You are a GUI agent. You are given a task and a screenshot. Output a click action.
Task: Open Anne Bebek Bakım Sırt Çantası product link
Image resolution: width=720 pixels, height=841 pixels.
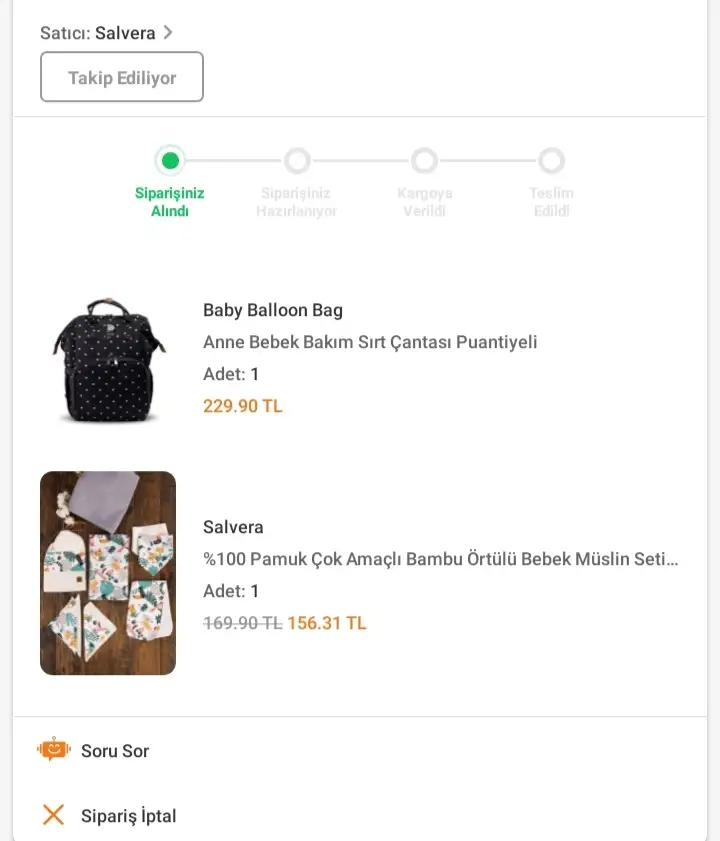click(370, 342)
